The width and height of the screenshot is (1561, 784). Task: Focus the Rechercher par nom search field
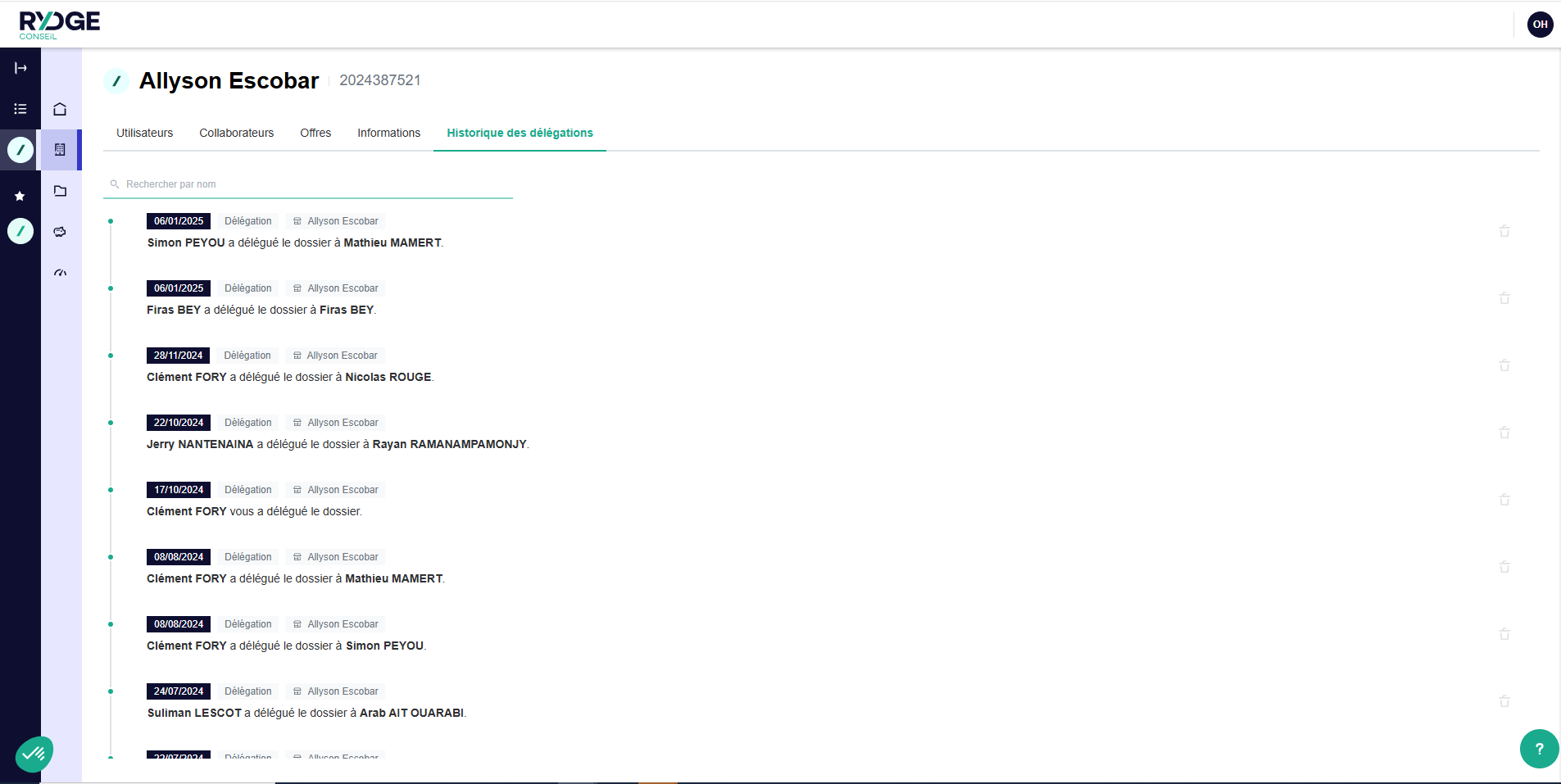pos(308,184)
